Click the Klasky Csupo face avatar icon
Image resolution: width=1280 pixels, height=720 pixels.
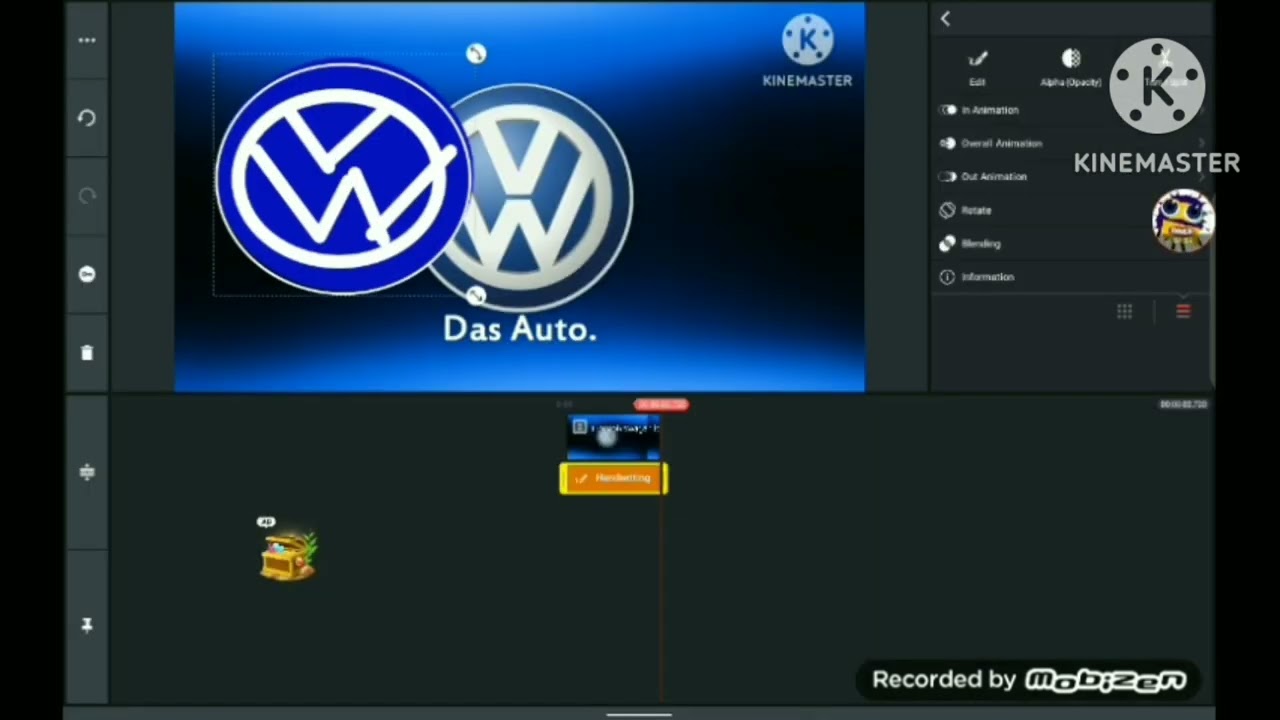1183,221
